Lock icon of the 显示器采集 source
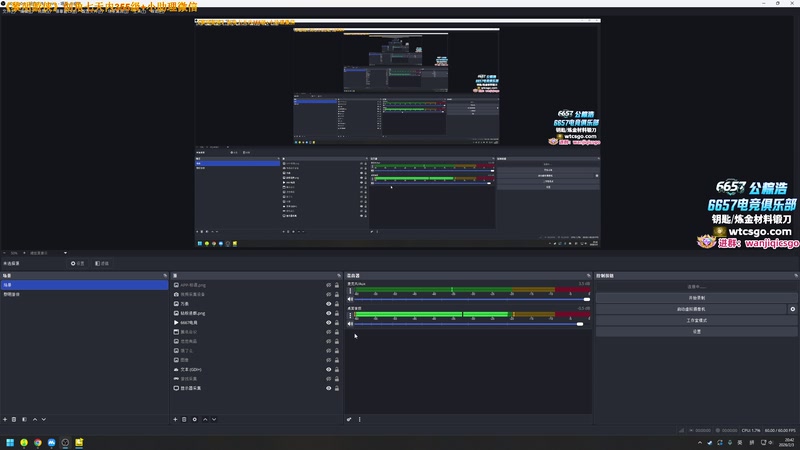The height and width of the screenshot is (450, 800). [x=337, y=388]
